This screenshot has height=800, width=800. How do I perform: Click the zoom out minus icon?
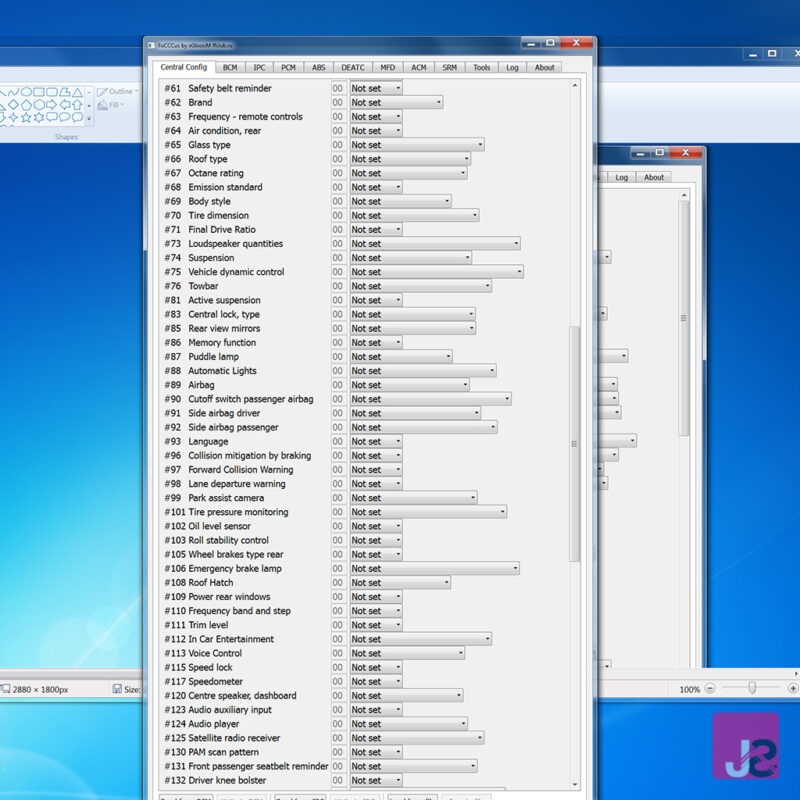pyautogui.click(x=710, y=689)
